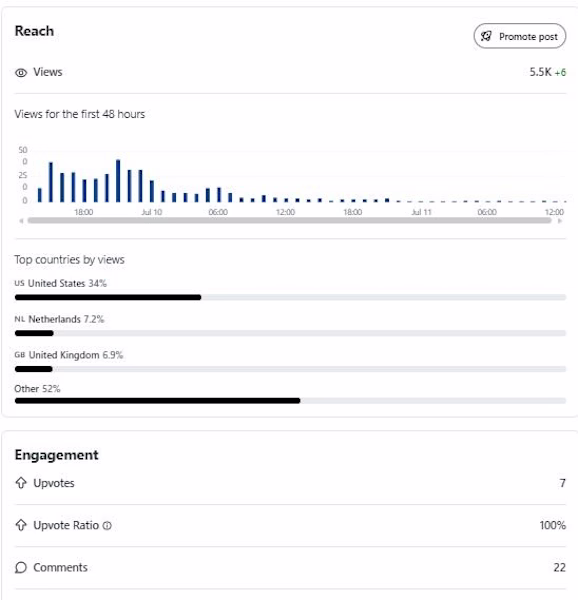
Task: Click the Promote post button
Action: (x=519, y=36)
